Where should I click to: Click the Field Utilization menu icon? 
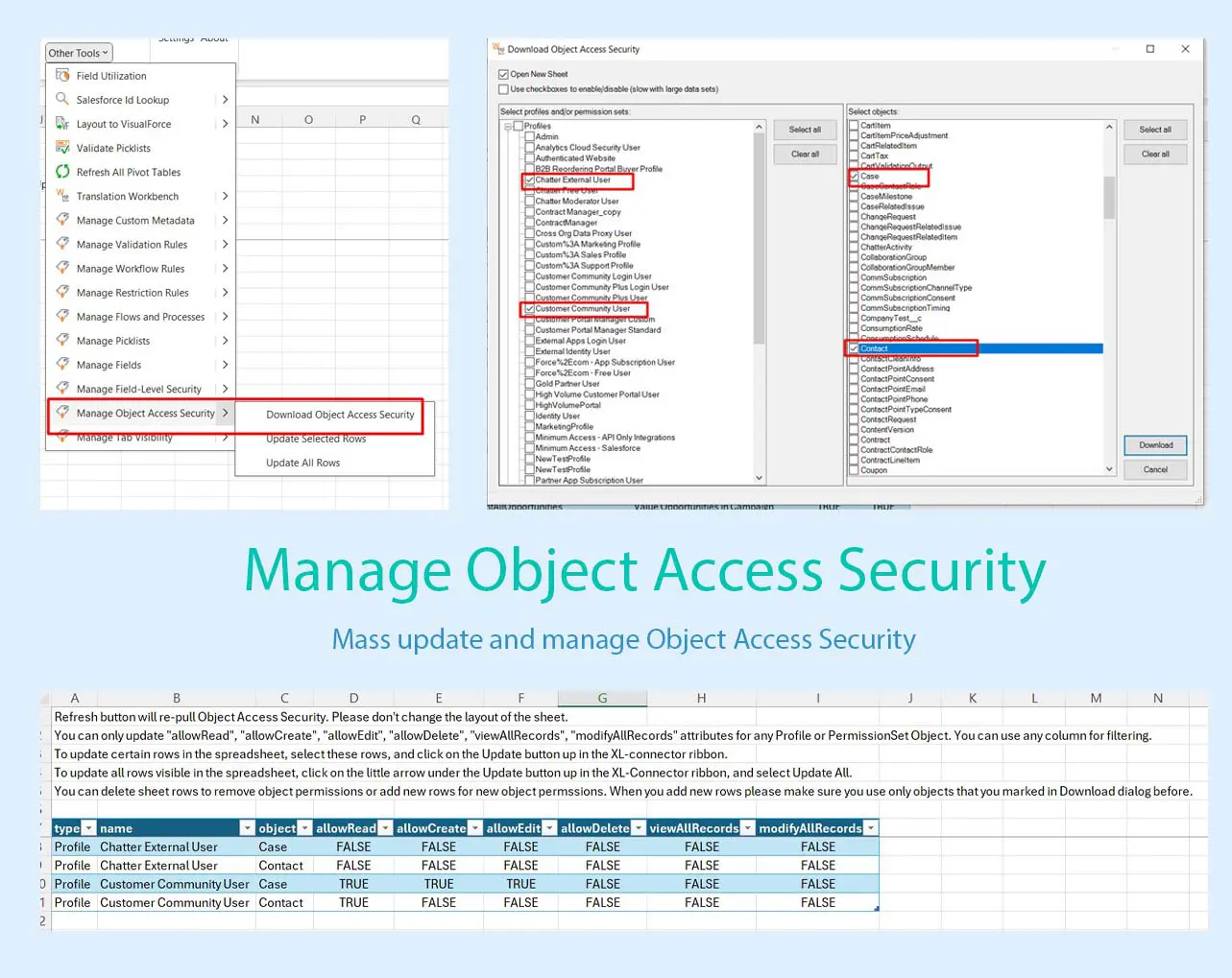coord(62,76)
